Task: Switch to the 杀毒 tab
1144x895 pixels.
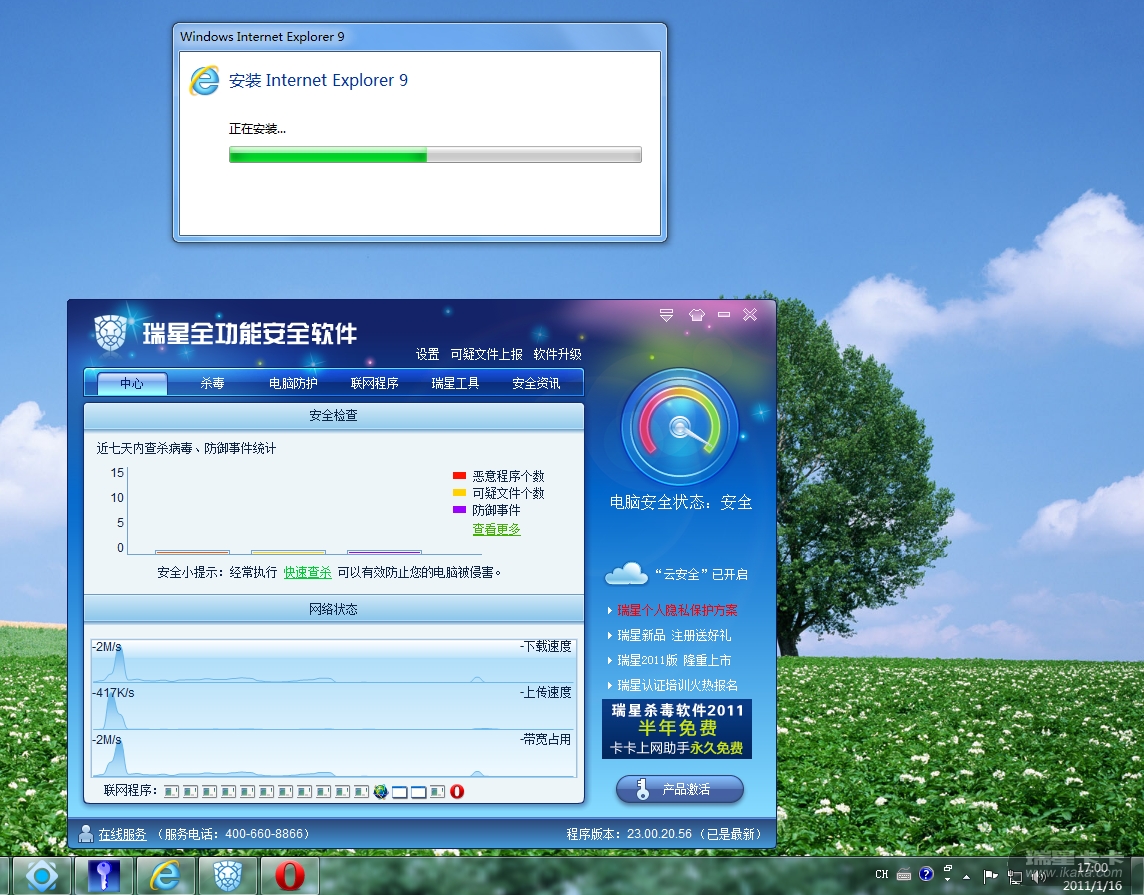Action: point(212,383)
